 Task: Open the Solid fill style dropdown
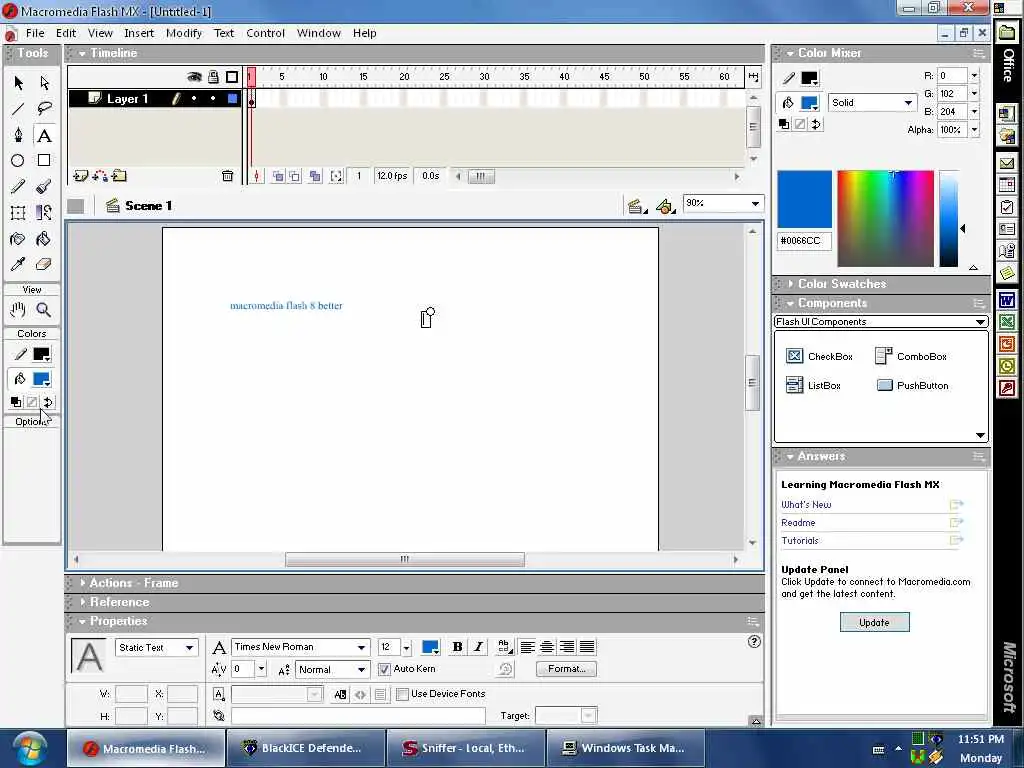click(x=871, y=103)
